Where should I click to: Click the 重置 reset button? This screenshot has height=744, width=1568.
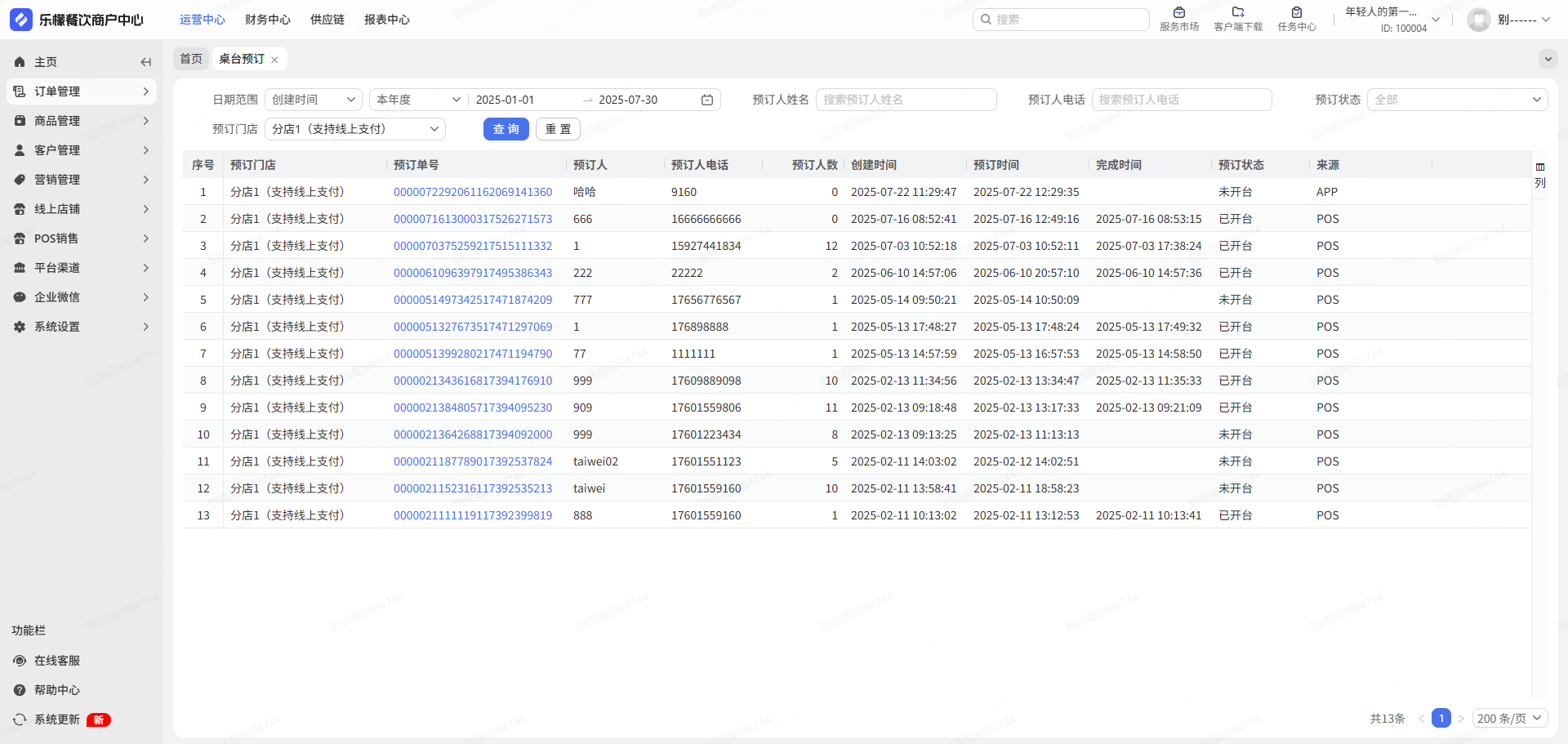[x=559, y=129]
